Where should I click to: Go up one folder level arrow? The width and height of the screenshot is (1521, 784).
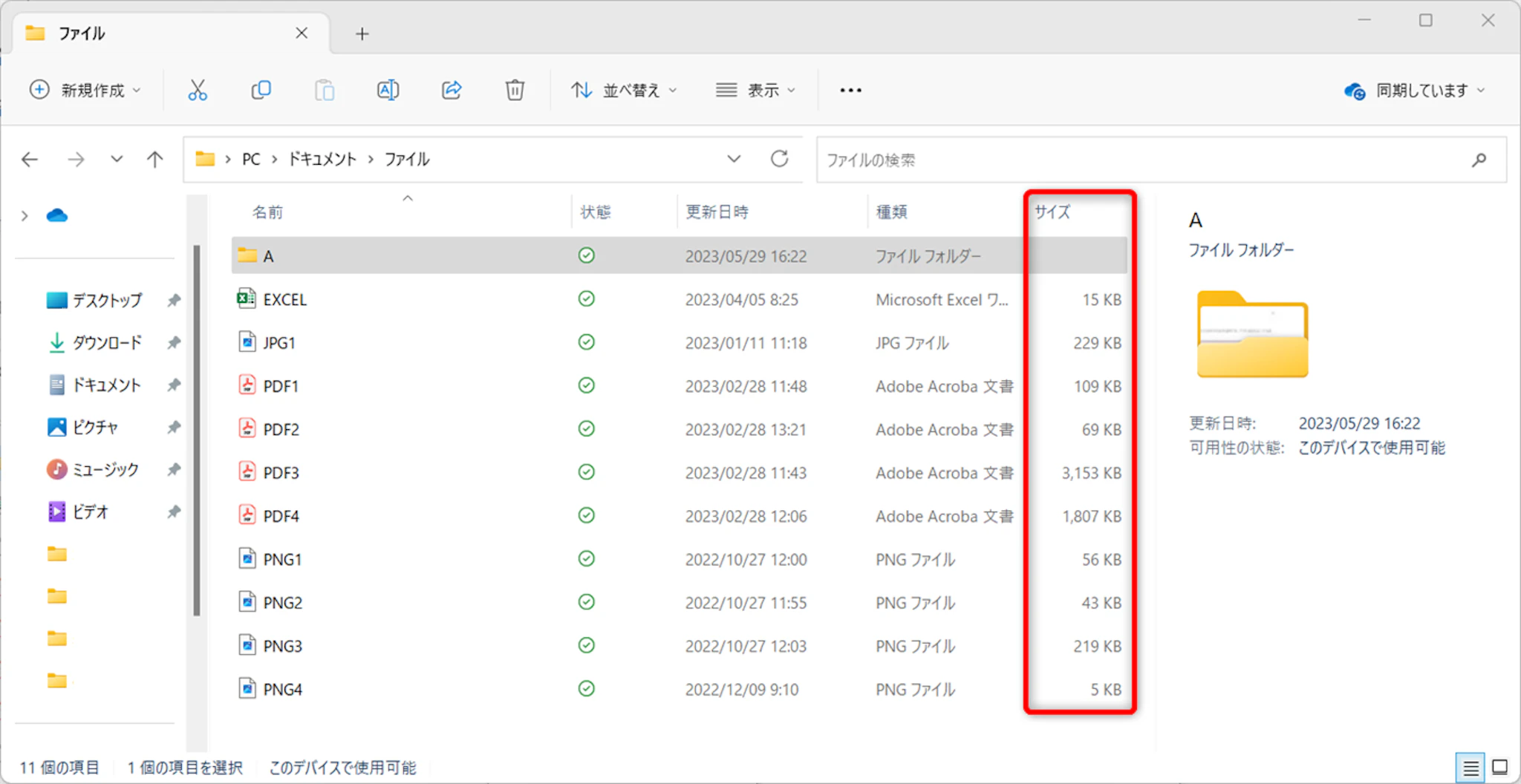(x=154, y=160)
